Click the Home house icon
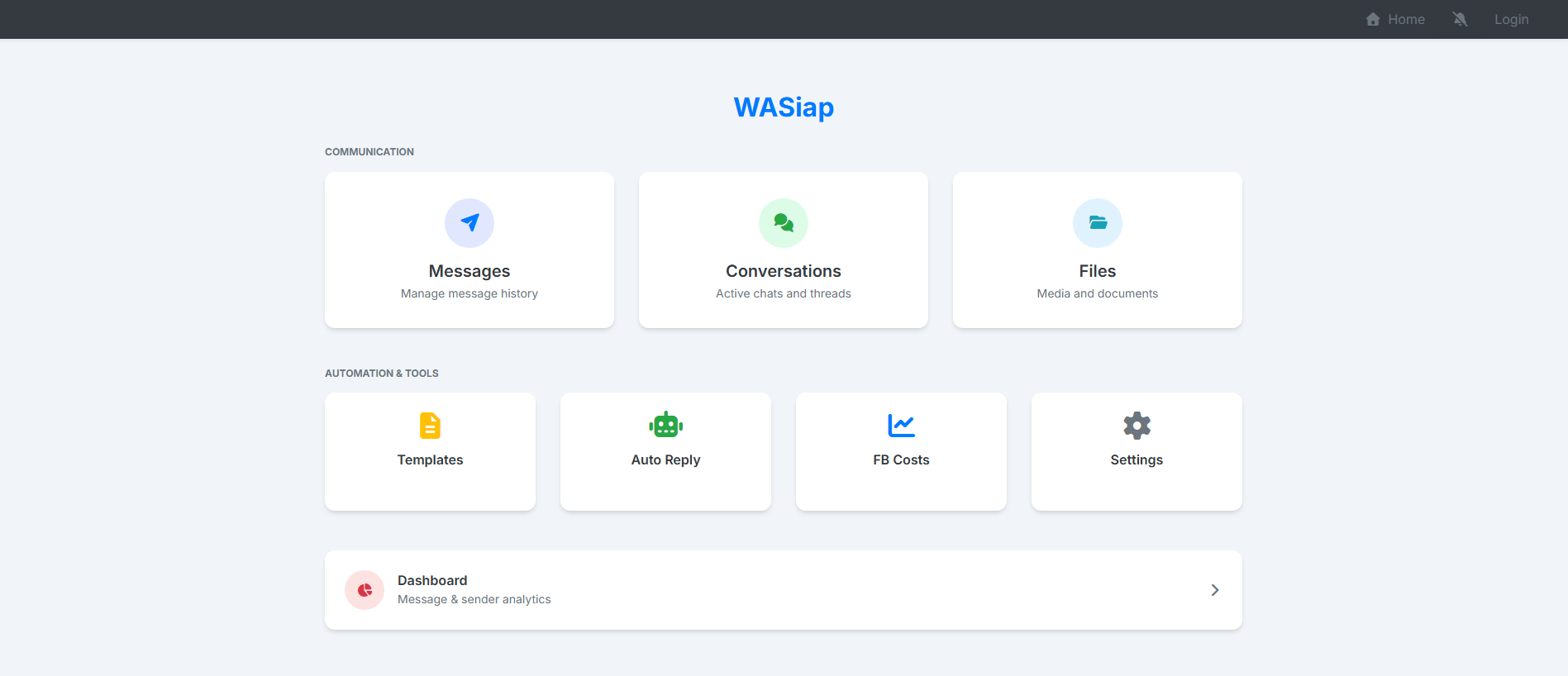 click(1373, 19)
